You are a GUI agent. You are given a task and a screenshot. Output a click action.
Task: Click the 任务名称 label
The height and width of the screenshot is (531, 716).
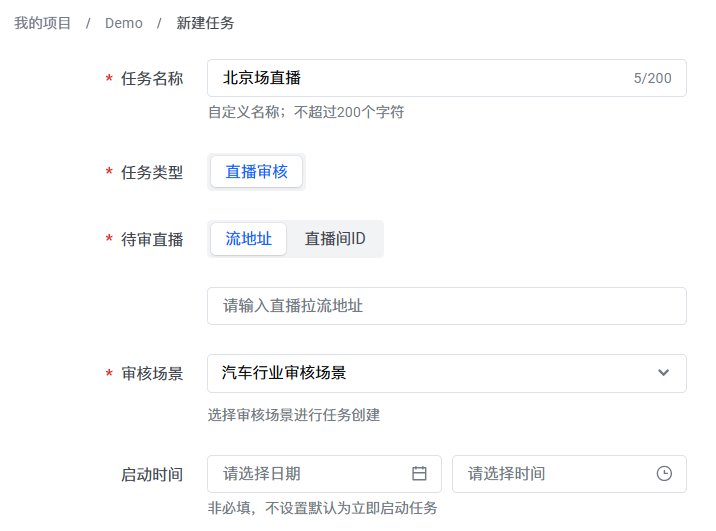(152, 79)
